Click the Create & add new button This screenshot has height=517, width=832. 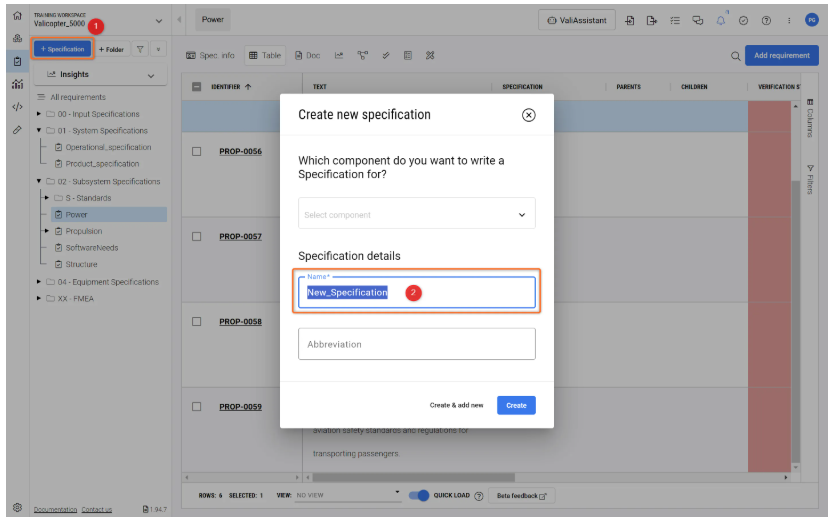click(456, 405)
